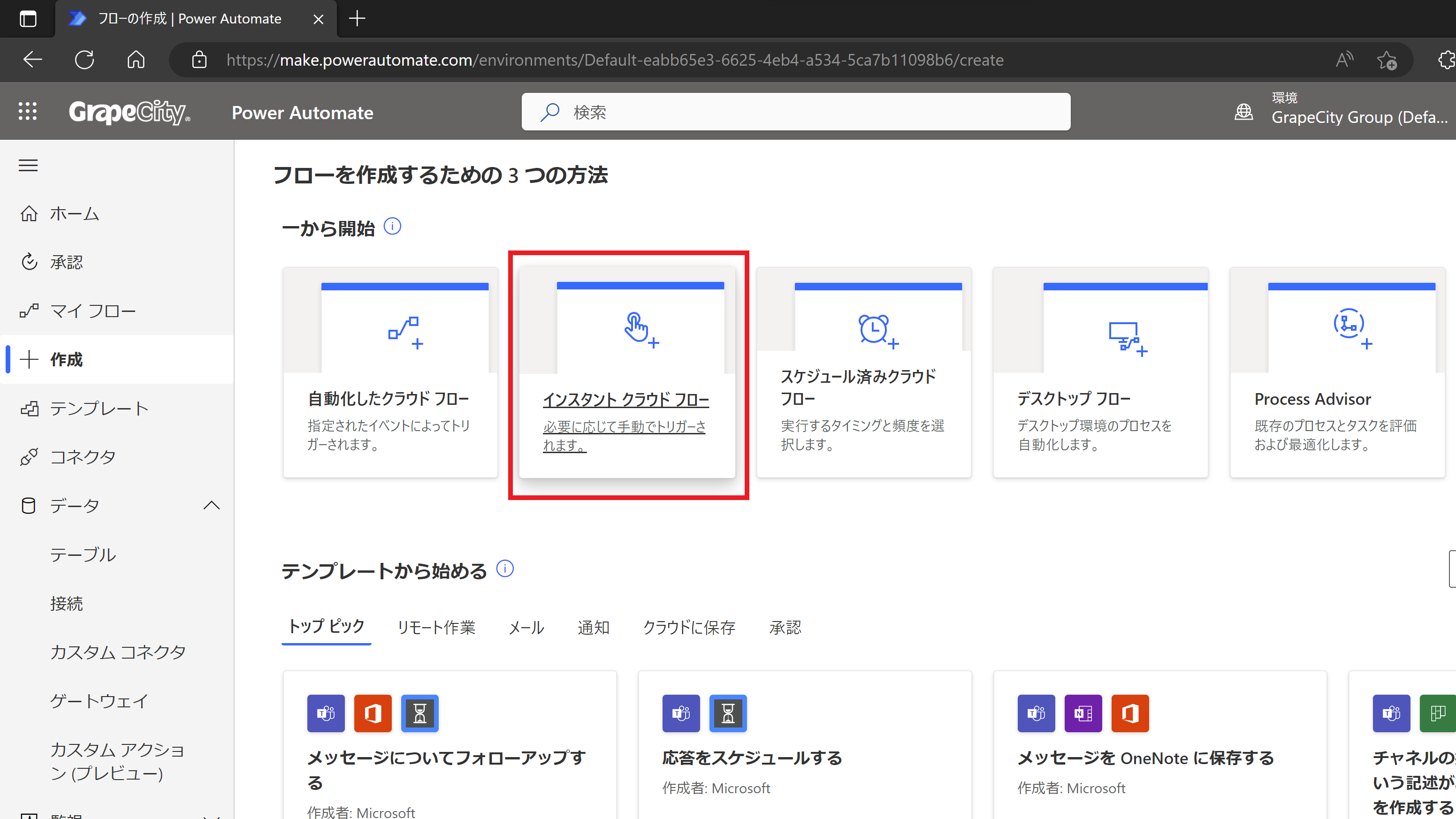Click the スケジュール済みクラウド フロー card title

858,388
